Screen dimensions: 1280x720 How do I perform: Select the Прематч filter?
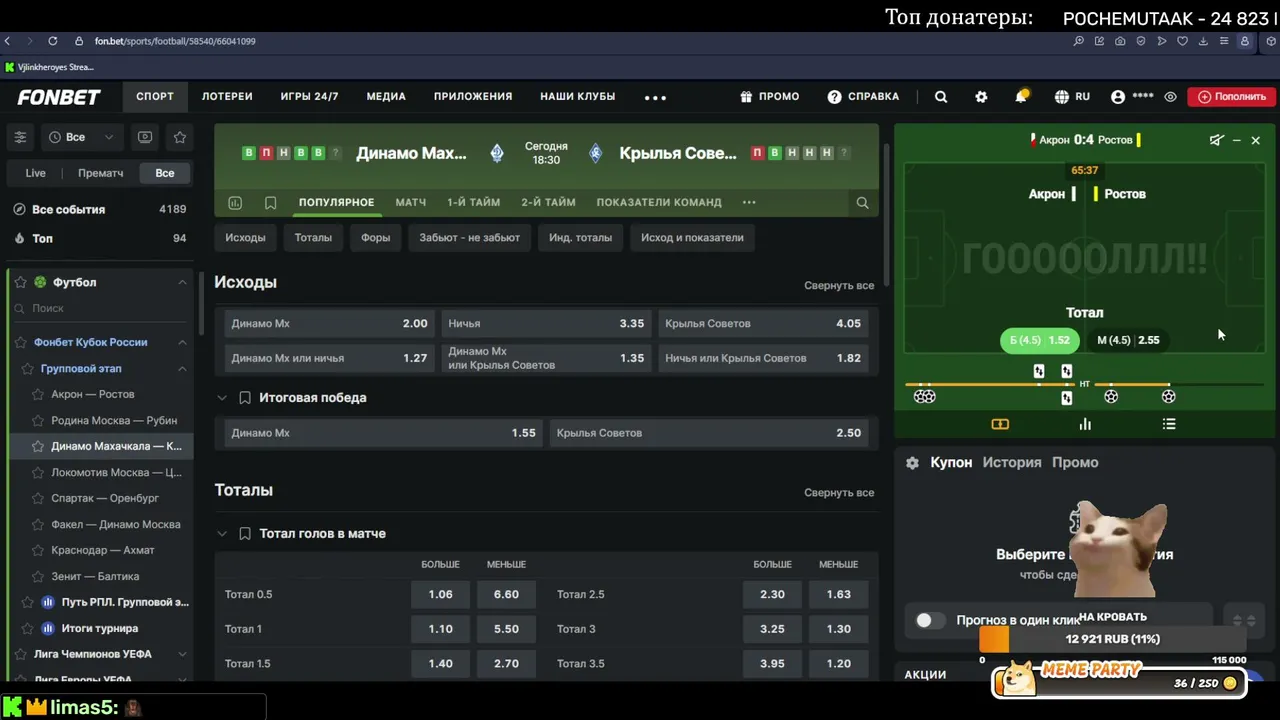[x=101, y=173]
